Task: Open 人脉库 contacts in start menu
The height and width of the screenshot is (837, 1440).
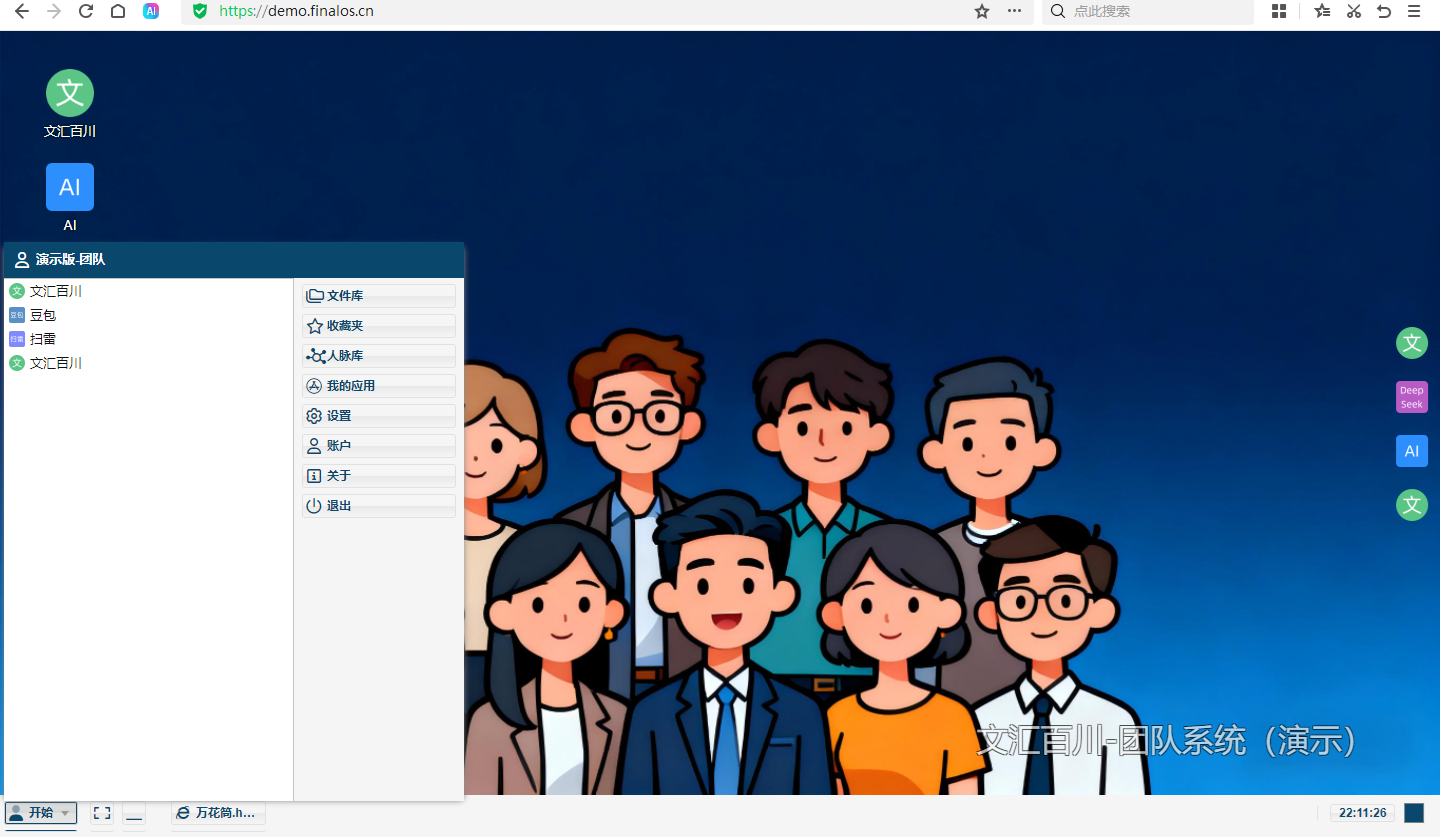Action: pyautogui.click(x=379, y=356)
